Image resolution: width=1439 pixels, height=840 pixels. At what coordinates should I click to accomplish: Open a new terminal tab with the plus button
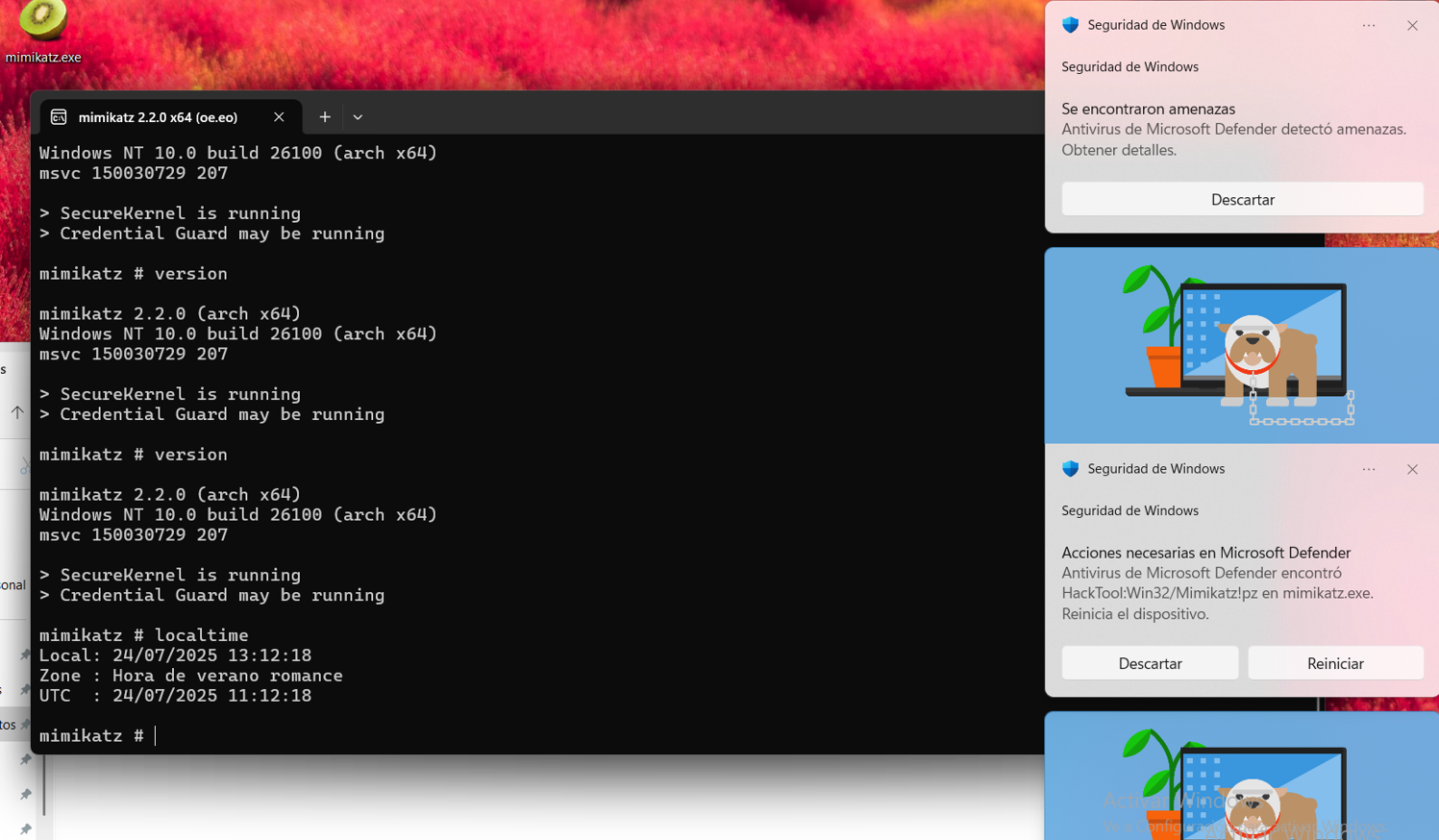coord(325,117)
